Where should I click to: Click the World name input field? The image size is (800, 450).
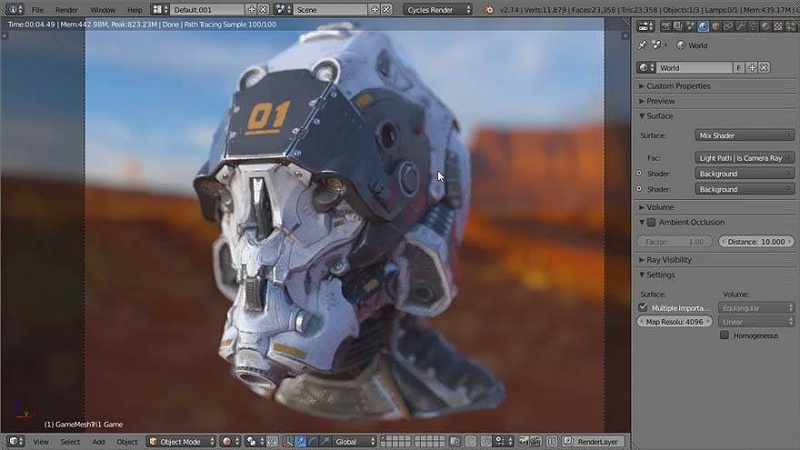coord(693,68)
